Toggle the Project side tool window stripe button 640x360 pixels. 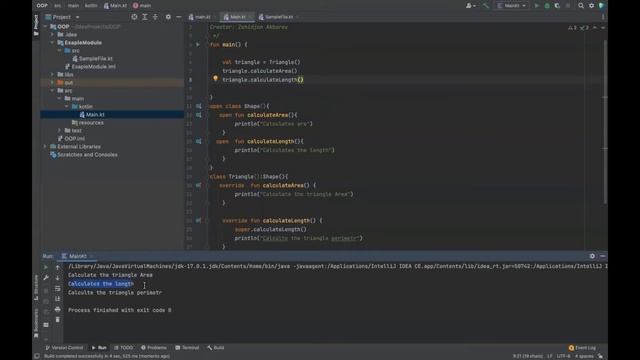36,25
